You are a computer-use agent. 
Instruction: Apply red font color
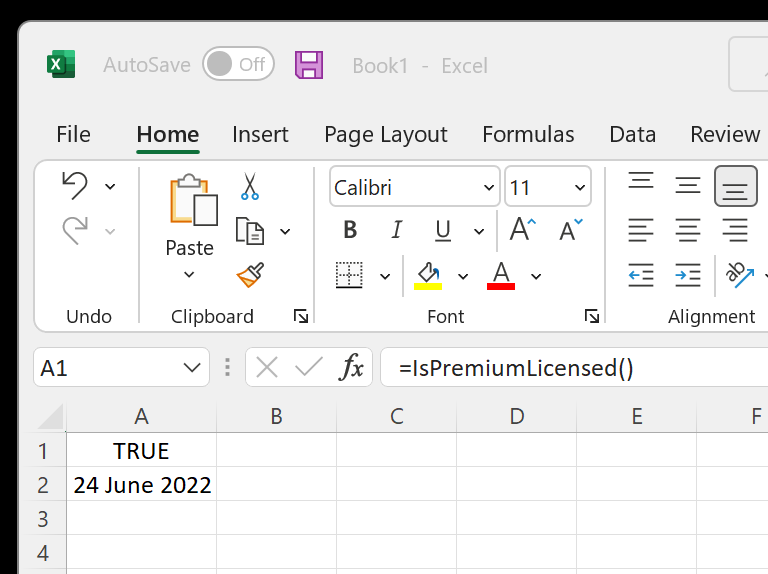[x=501, y=276]
